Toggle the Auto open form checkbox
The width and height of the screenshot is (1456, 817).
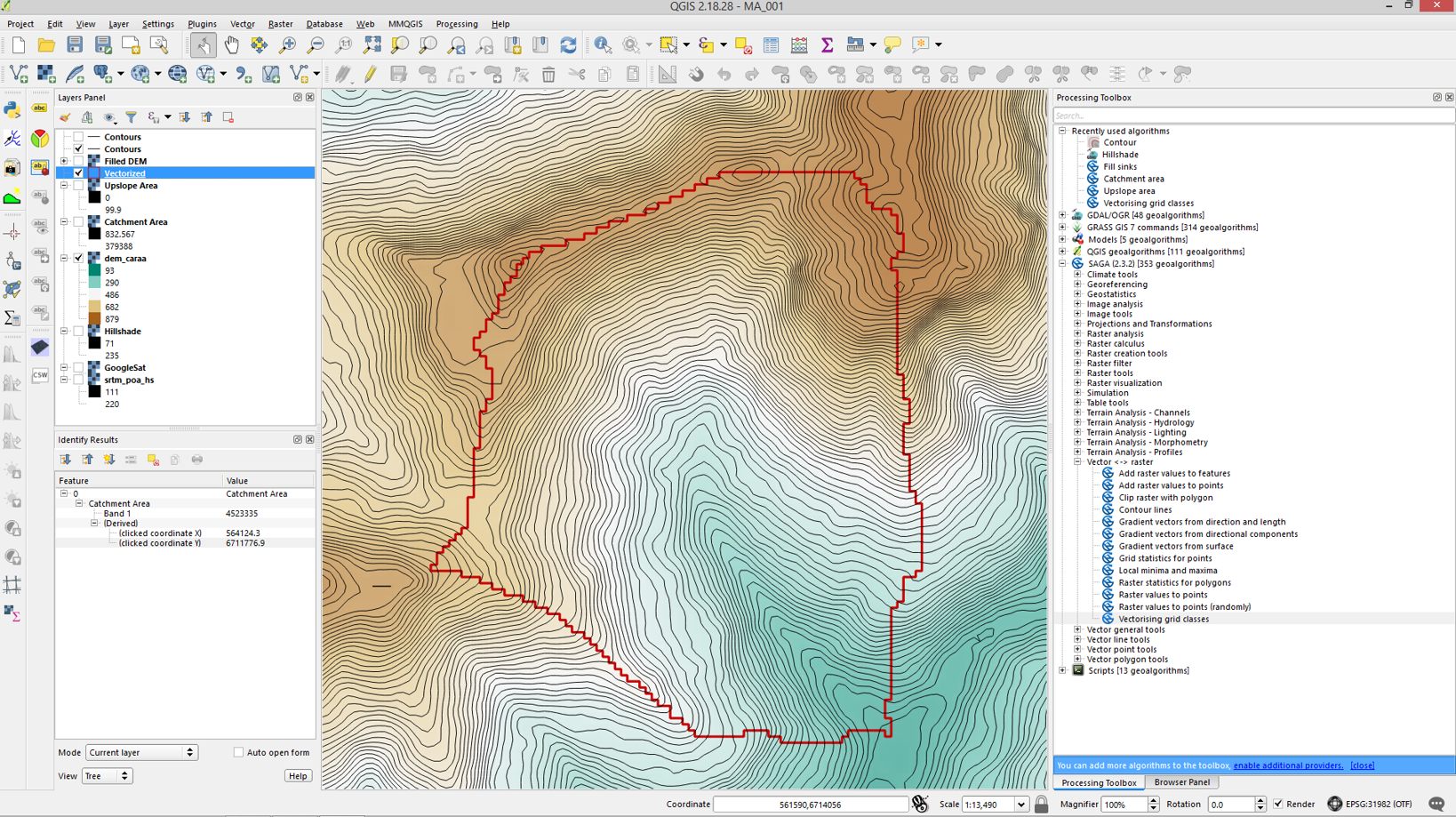tap(238, 752)
